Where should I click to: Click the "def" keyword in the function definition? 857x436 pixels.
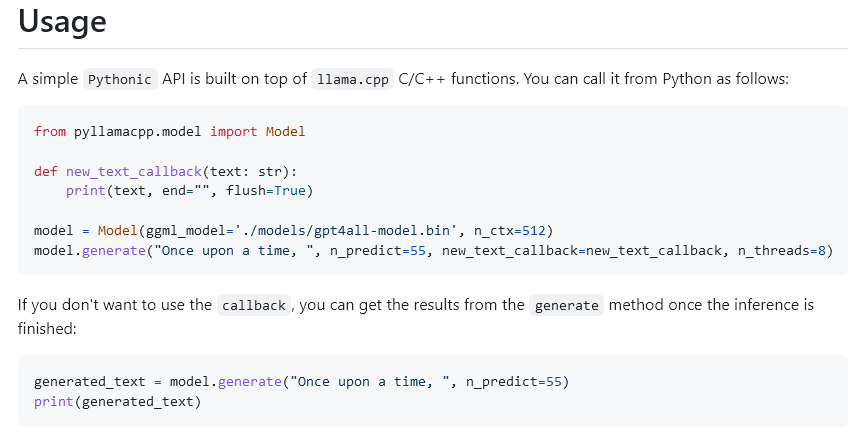[46, 171]
